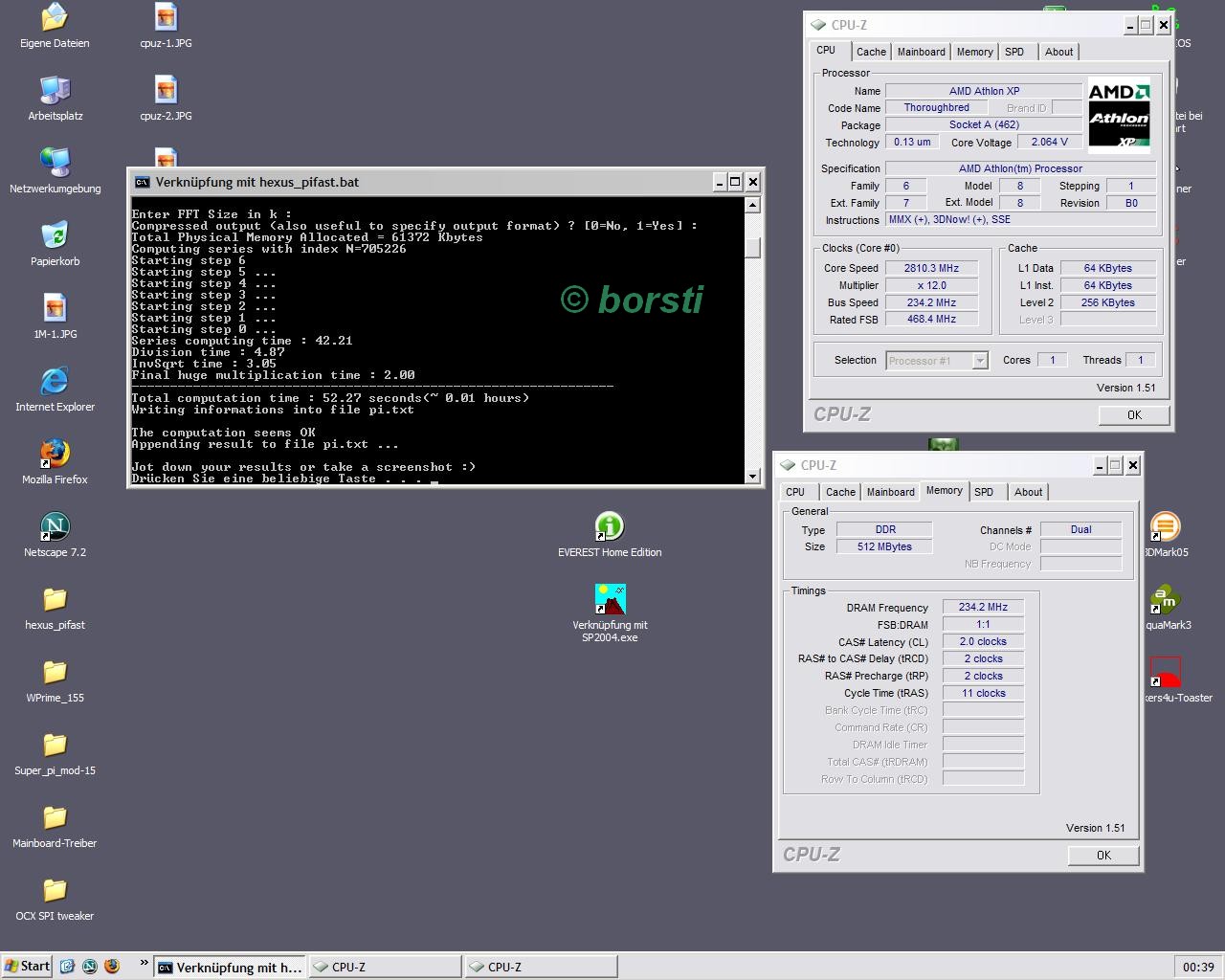Screen dimensions: 1225x980
Task: Activate Verknüpfung mit h... taskbar button
Action: 230,967
